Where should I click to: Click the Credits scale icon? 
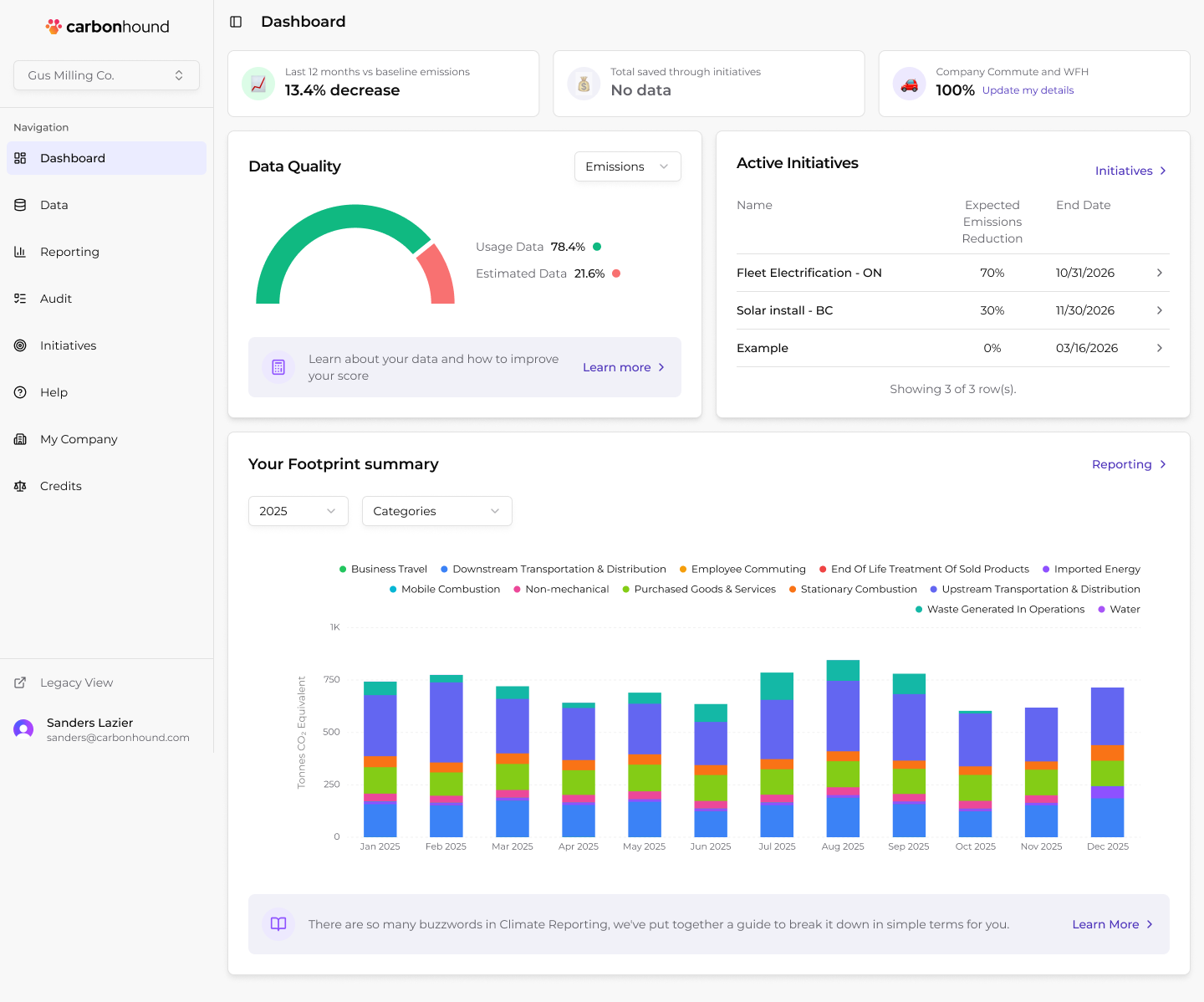[x=20, y=486]
